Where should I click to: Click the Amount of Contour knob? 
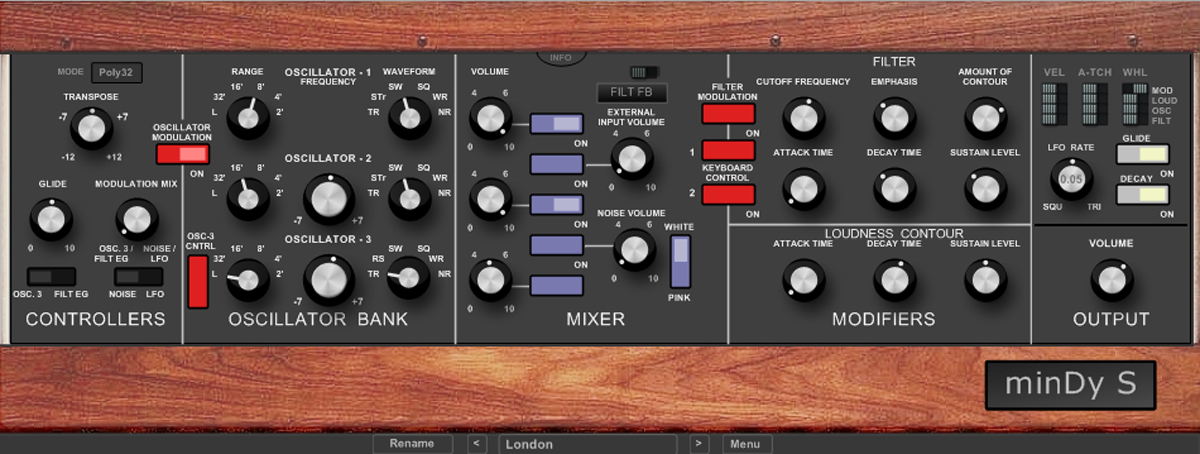pyautogui.click(x=985, y=118)
